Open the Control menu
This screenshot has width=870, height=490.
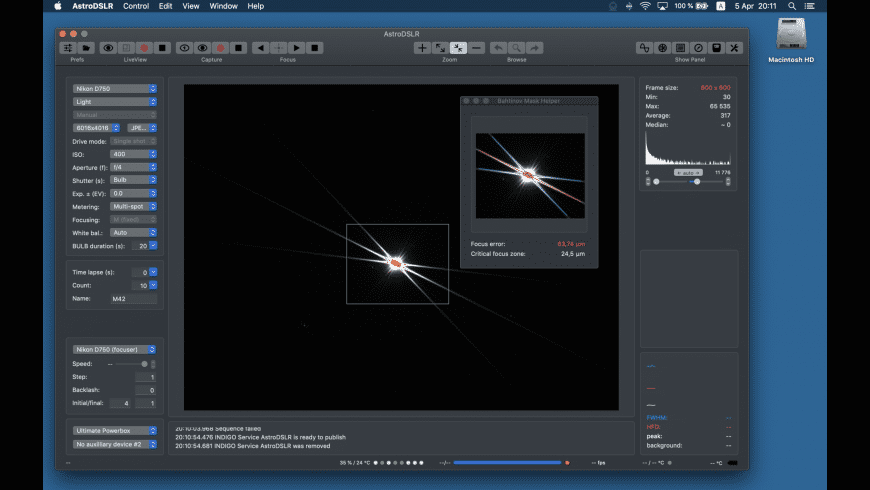pos(136,6)
